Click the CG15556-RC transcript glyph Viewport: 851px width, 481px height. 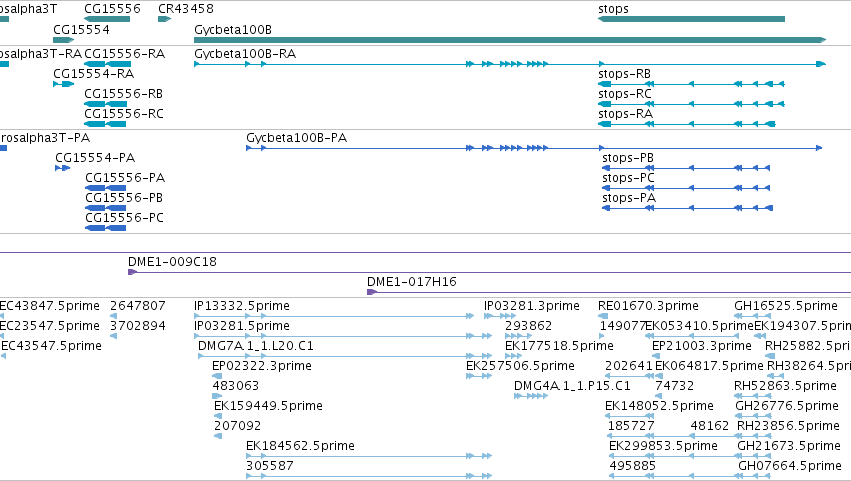point(105,124)
